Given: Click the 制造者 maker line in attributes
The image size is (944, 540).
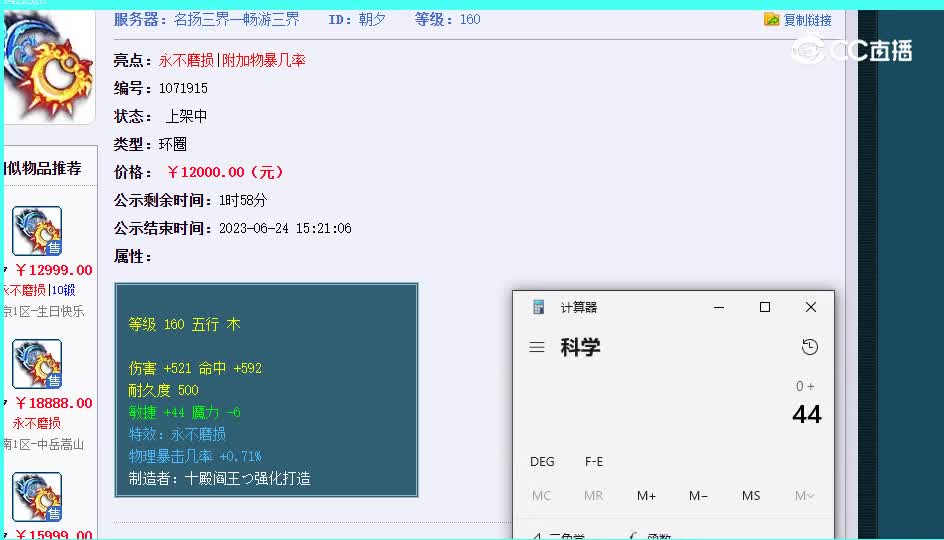Looking at the screenshot, I should tap(220, 479).
